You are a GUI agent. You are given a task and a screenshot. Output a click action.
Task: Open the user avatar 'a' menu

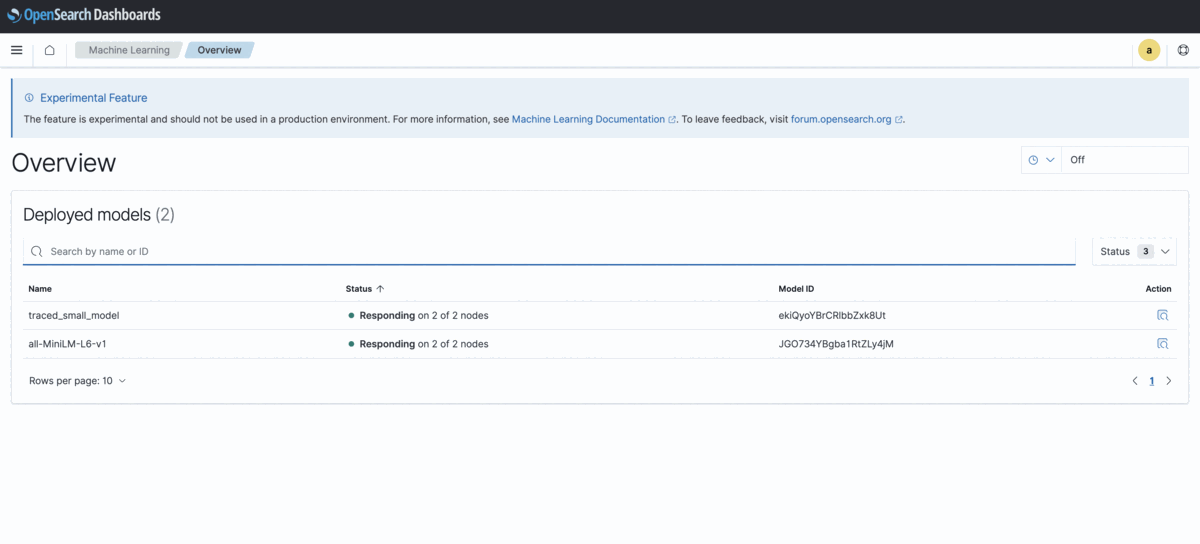(1149, 50)
